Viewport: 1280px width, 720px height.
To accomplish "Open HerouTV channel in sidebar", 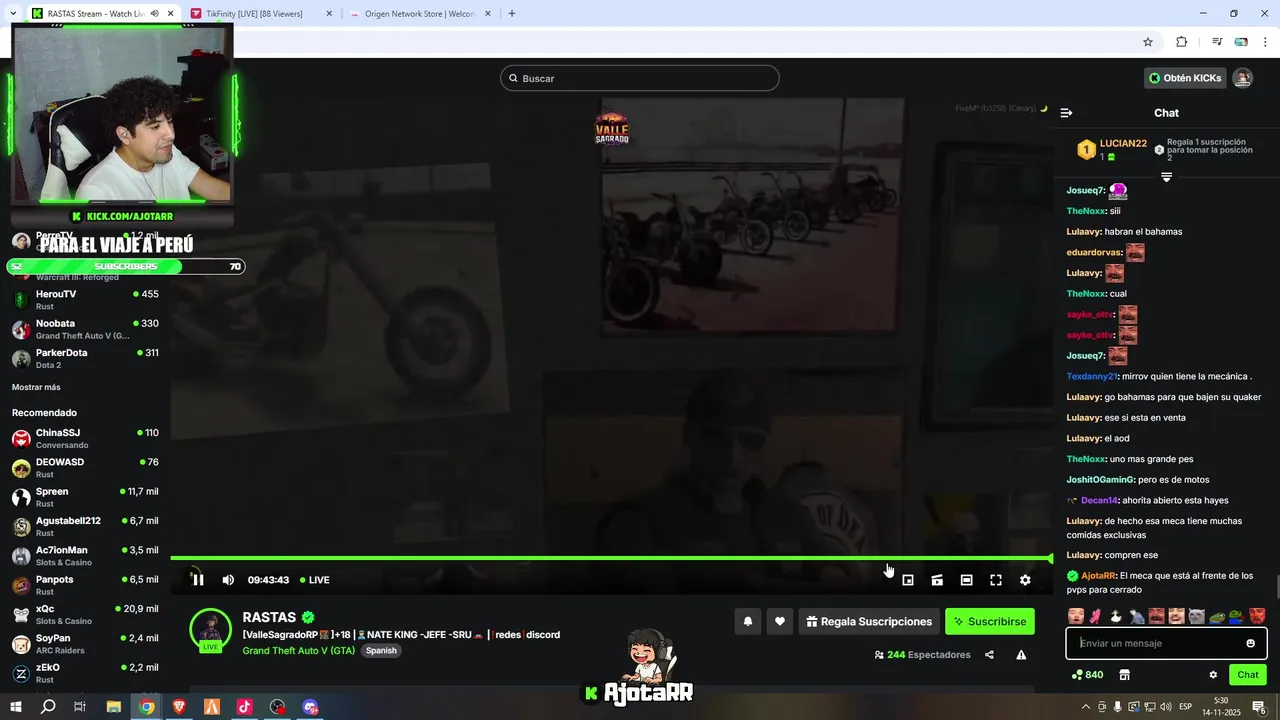I will (x=85, y=300).
